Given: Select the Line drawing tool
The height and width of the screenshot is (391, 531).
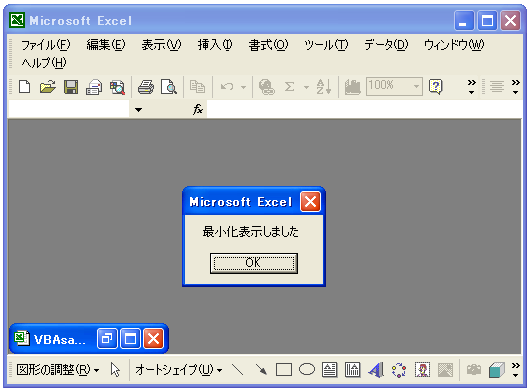Looking at the screenshot, I should (237, 370).
